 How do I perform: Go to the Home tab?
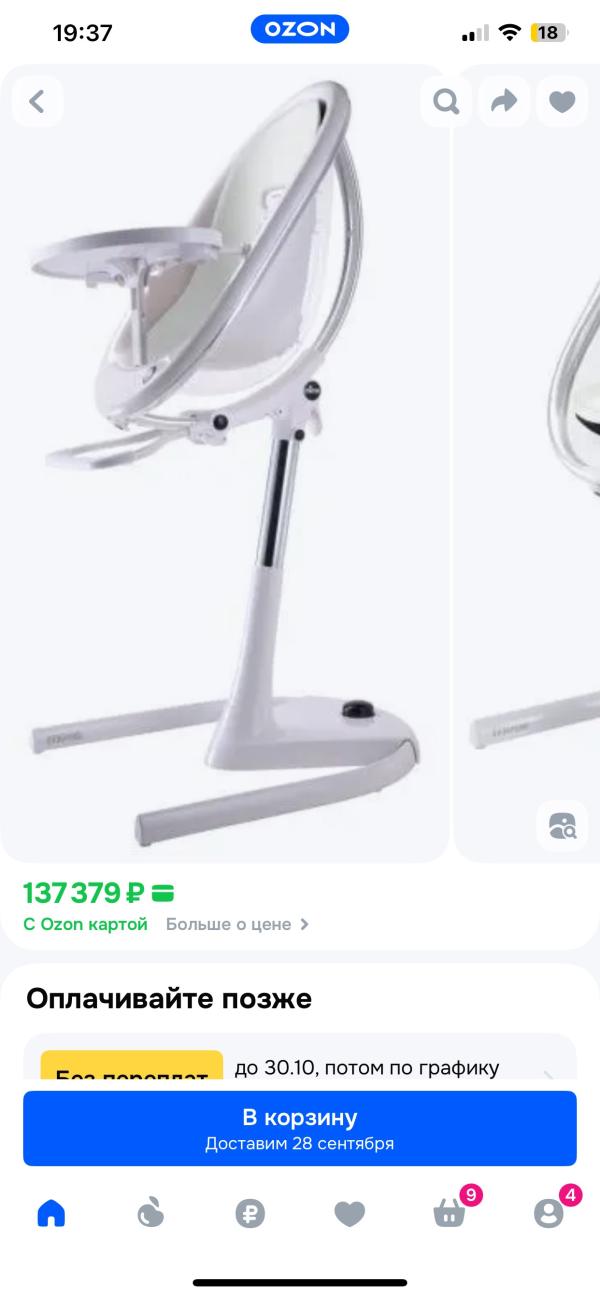click(x=51, y=1214)
